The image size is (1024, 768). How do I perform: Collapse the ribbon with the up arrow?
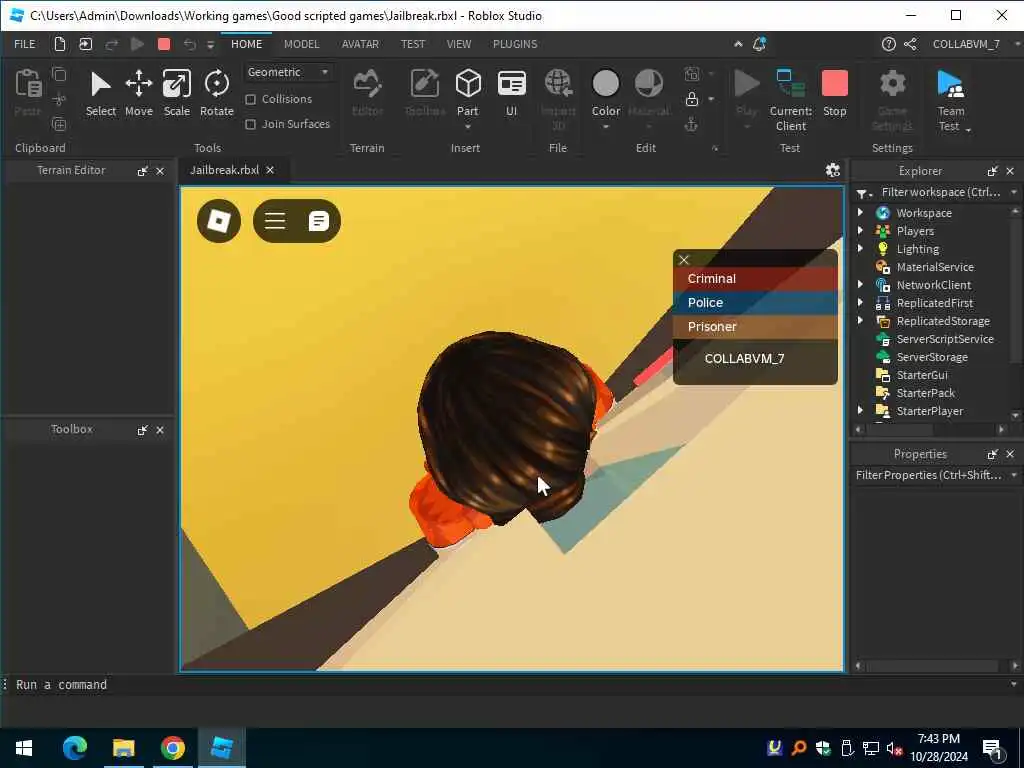(738, 44)
